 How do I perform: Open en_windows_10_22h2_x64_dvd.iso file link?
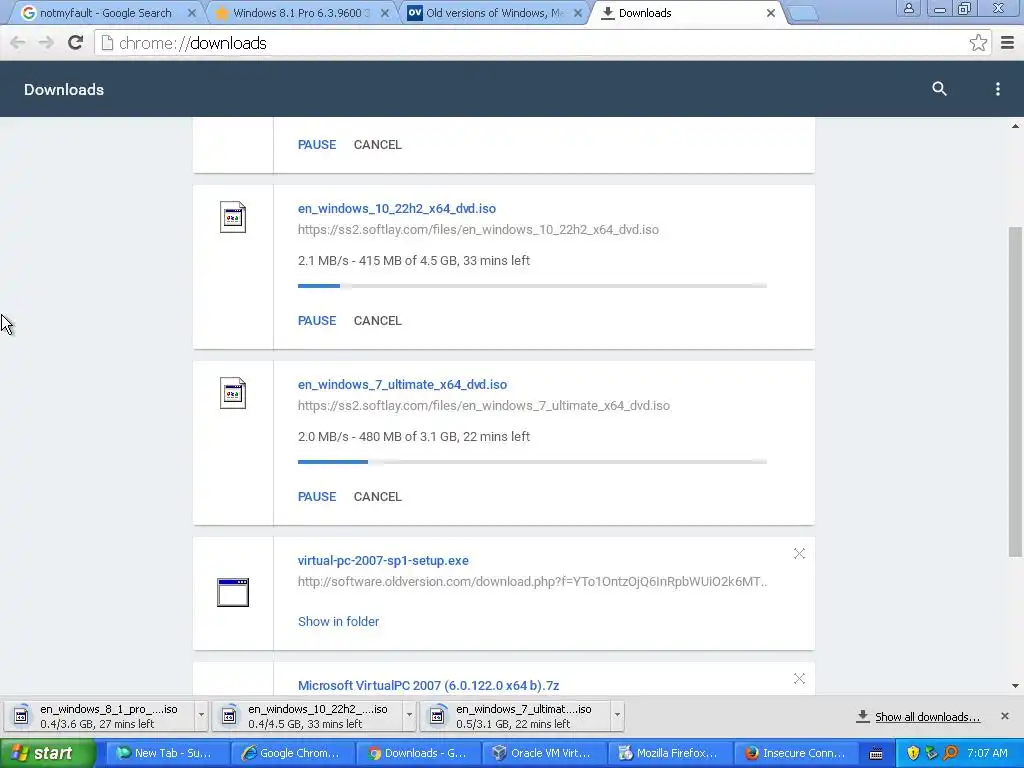396,208
